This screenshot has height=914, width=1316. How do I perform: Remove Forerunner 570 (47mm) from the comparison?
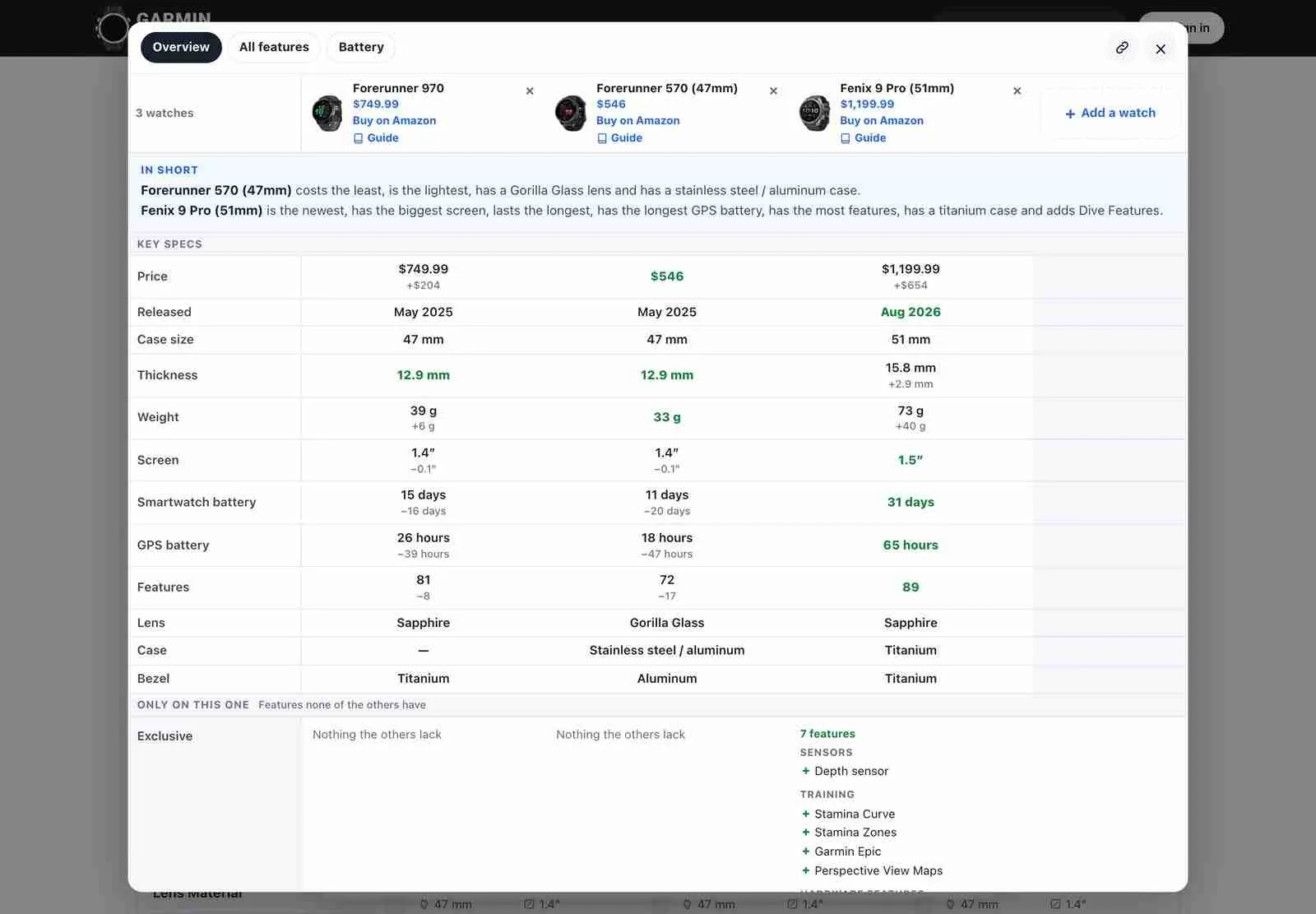click(773, 90)
